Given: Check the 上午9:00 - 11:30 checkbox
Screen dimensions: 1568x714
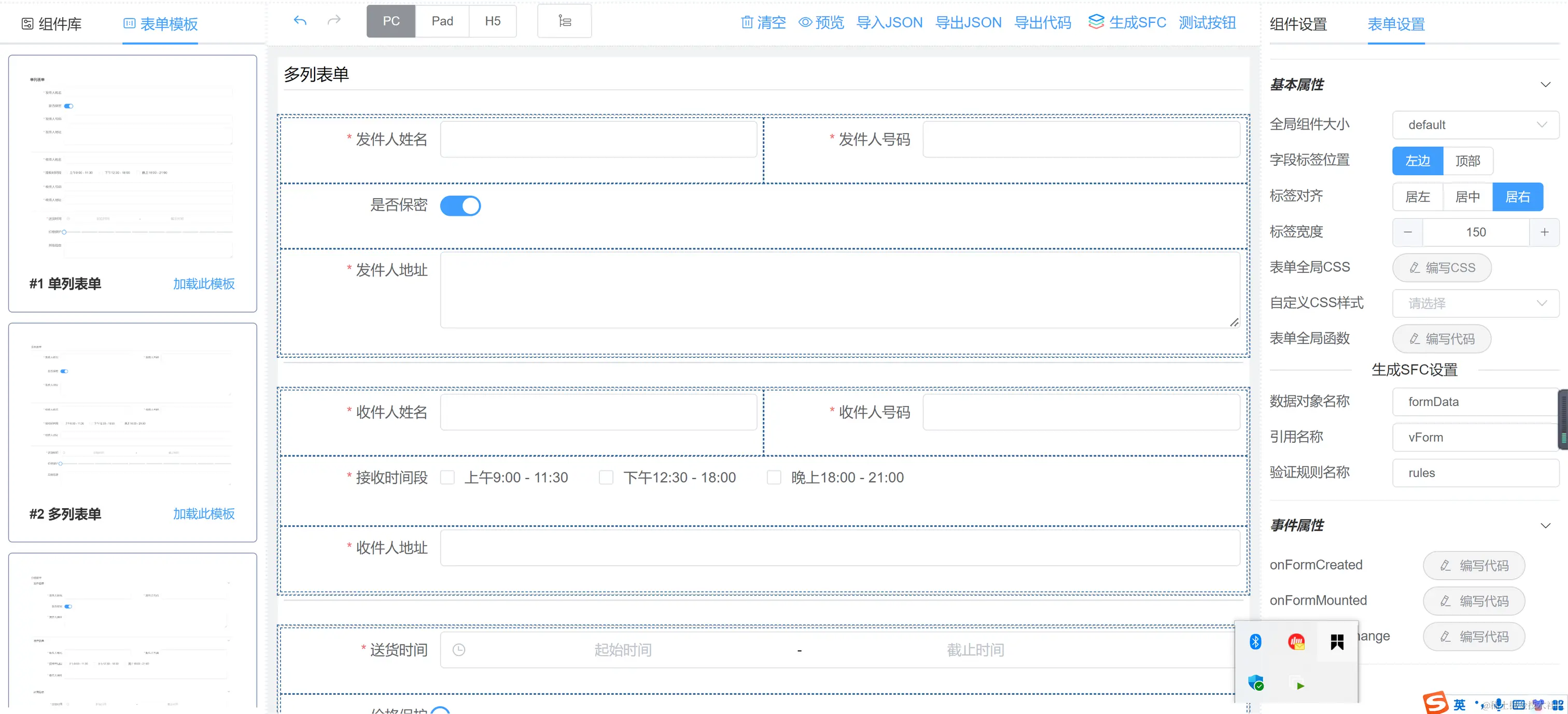Looking at the screenshot, I should [447, 477].
